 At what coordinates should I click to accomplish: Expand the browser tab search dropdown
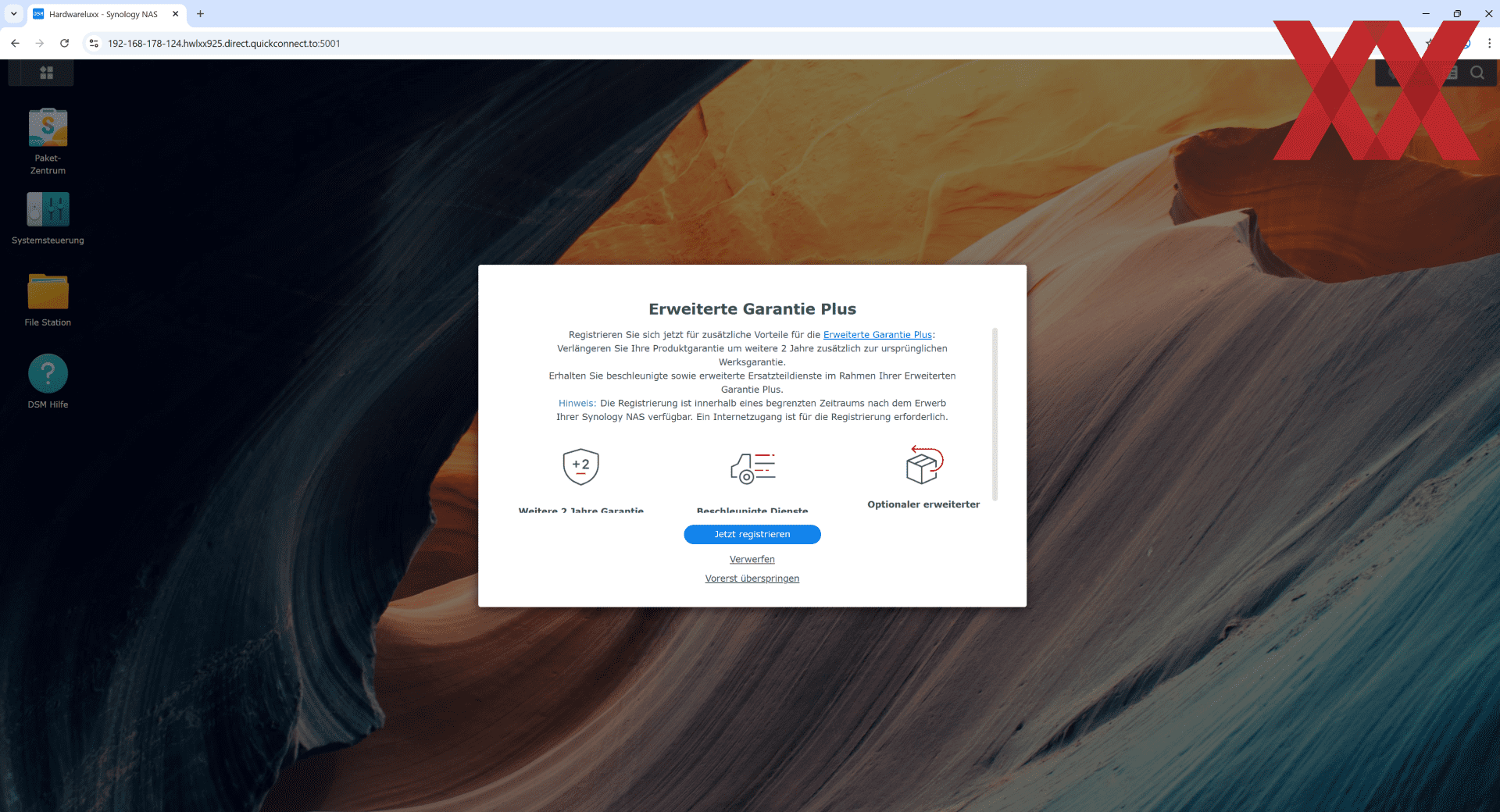(13, 14)
